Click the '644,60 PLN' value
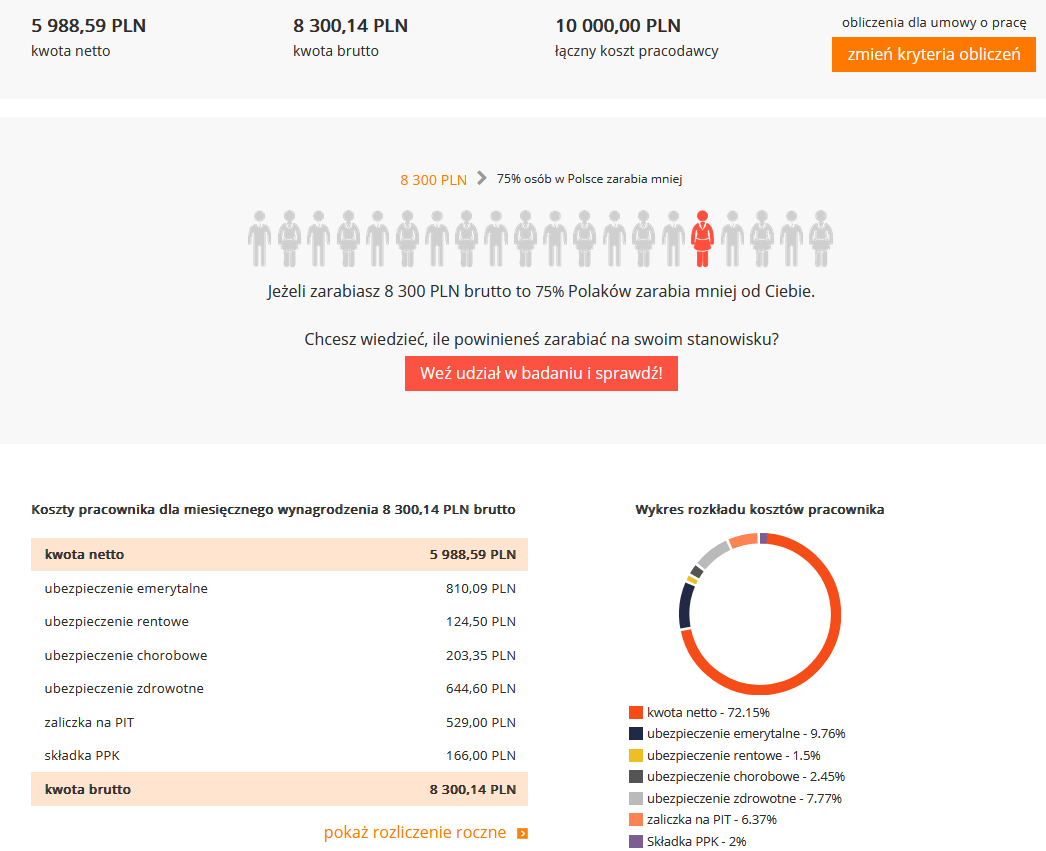Image resolution: width=1046 pixels, height=851 pixels. tap(480, 688)
